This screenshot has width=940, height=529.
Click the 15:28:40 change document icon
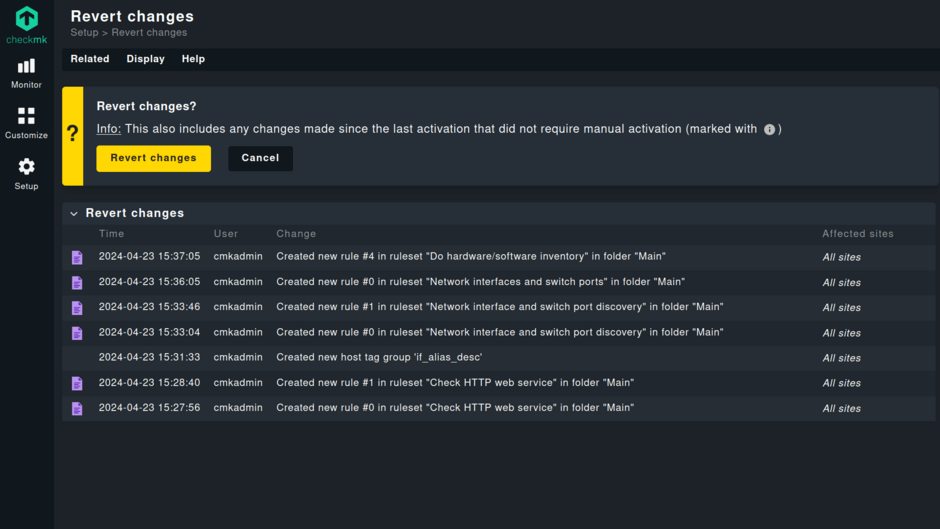77,383
